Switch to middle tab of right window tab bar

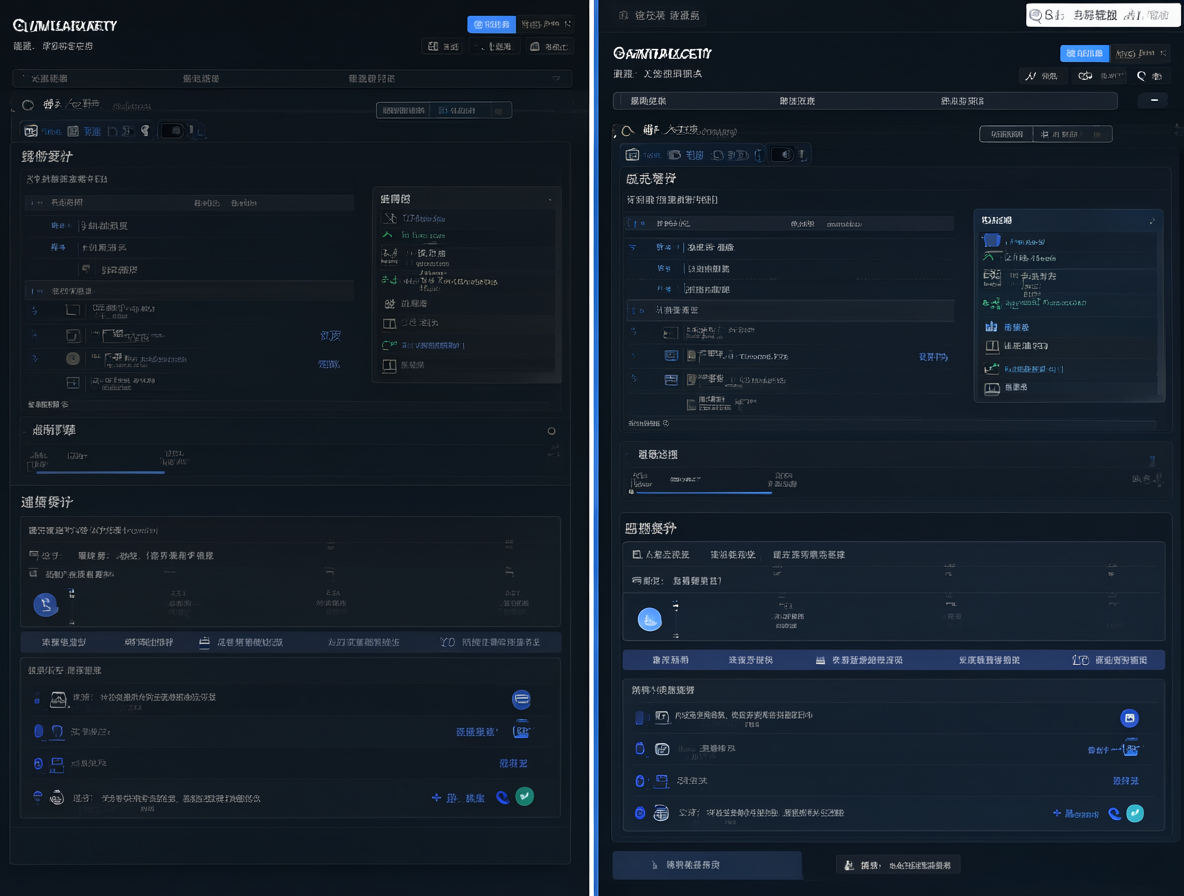pyautogui.click(x=797, y=100)
